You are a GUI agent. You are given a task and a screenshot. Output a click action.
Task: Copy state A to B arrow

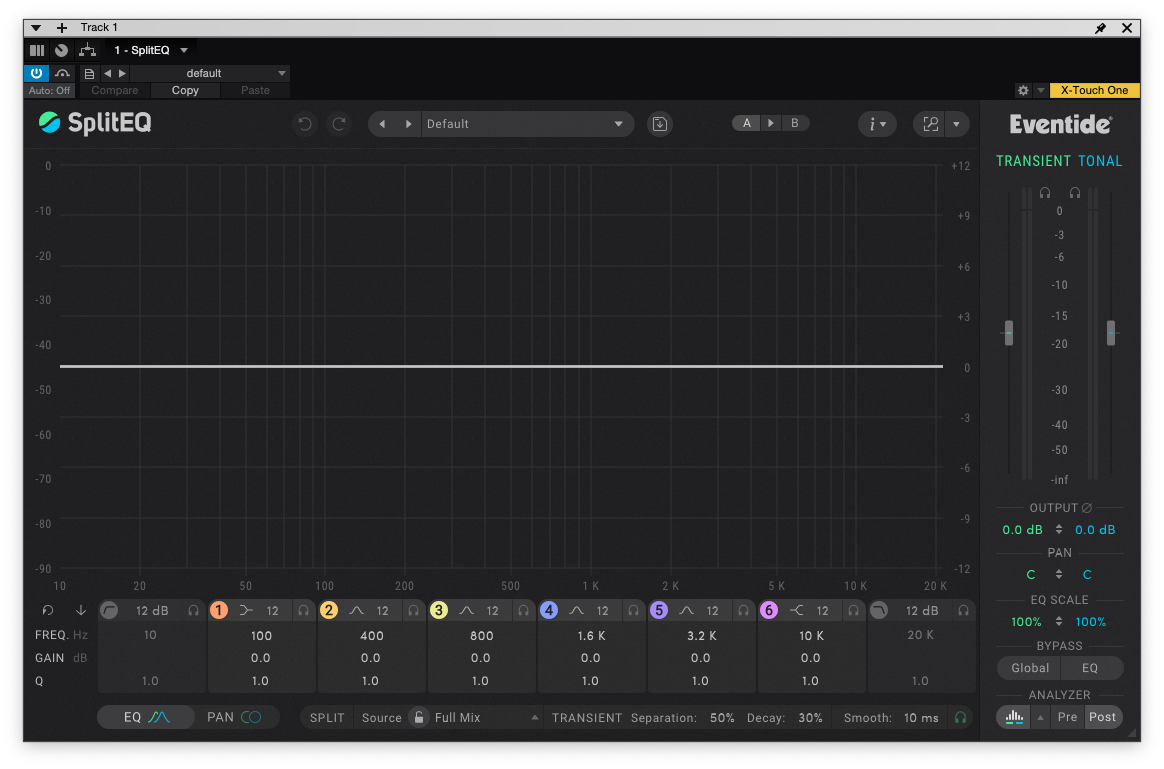pyautogui.click(x=771, y=123)
